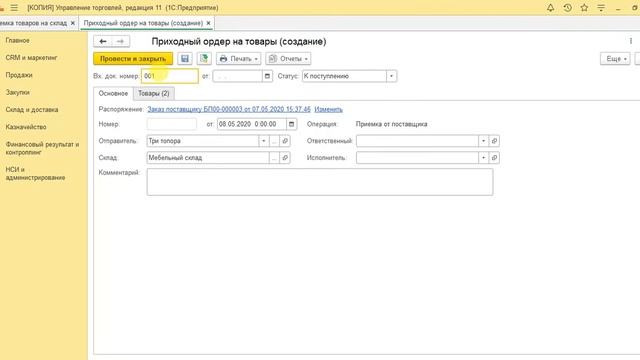Close the Приходный ордер на товары tab
Viewport: 640px width, 360px height.
(208, 23)
